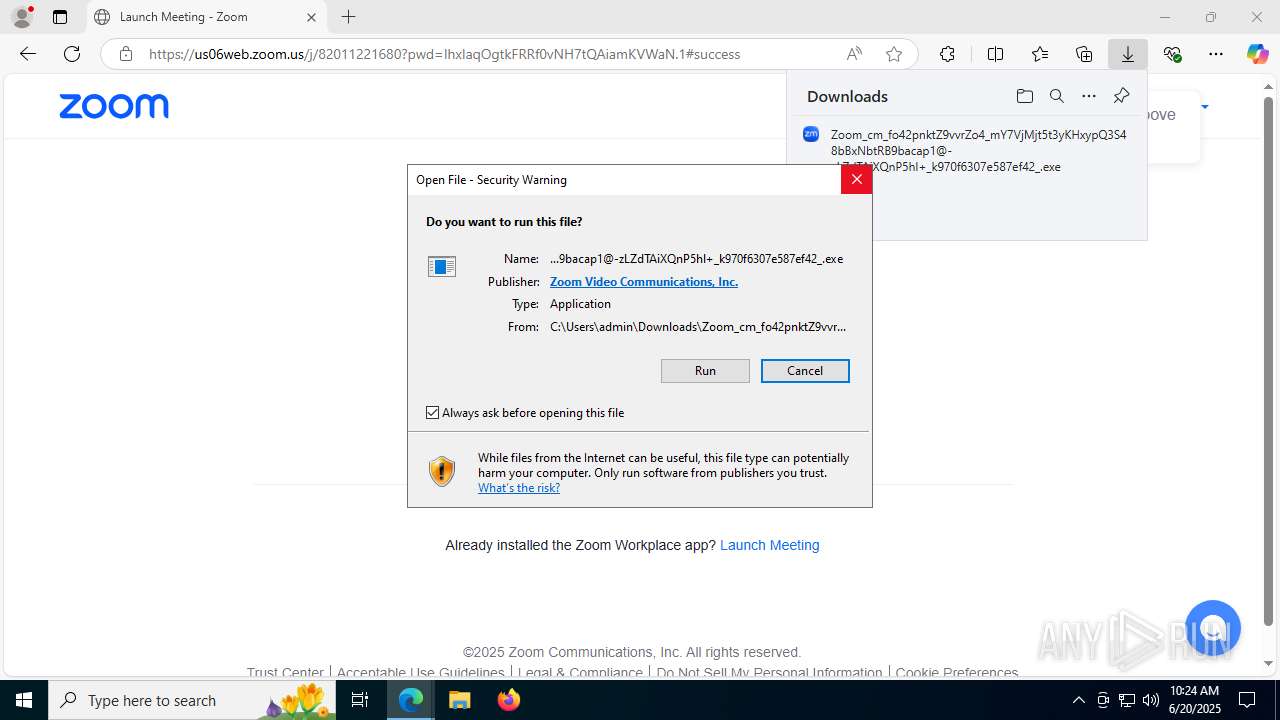
Task: Open Legal & Compliance footer link
Action: (580, 673)
